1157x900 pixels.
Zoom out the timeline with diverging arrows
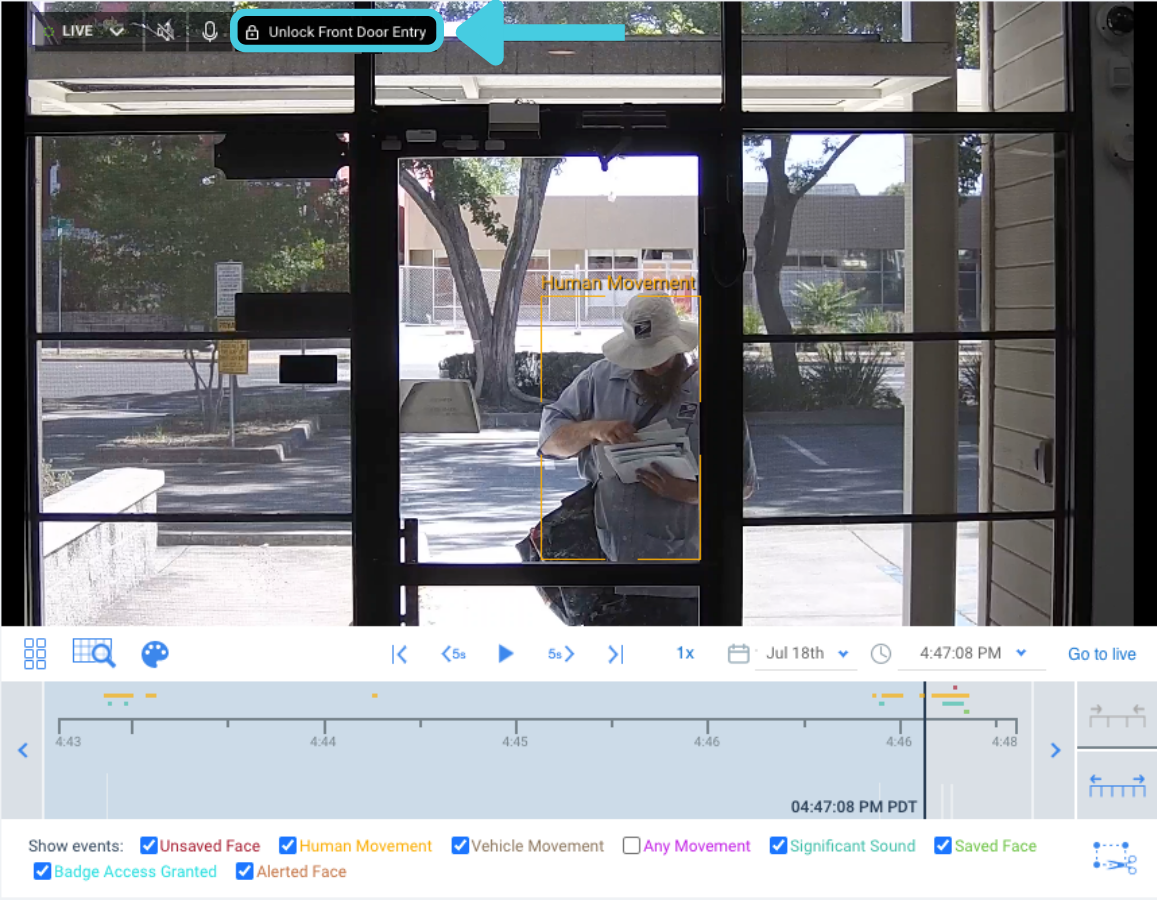coord(1116,785)
